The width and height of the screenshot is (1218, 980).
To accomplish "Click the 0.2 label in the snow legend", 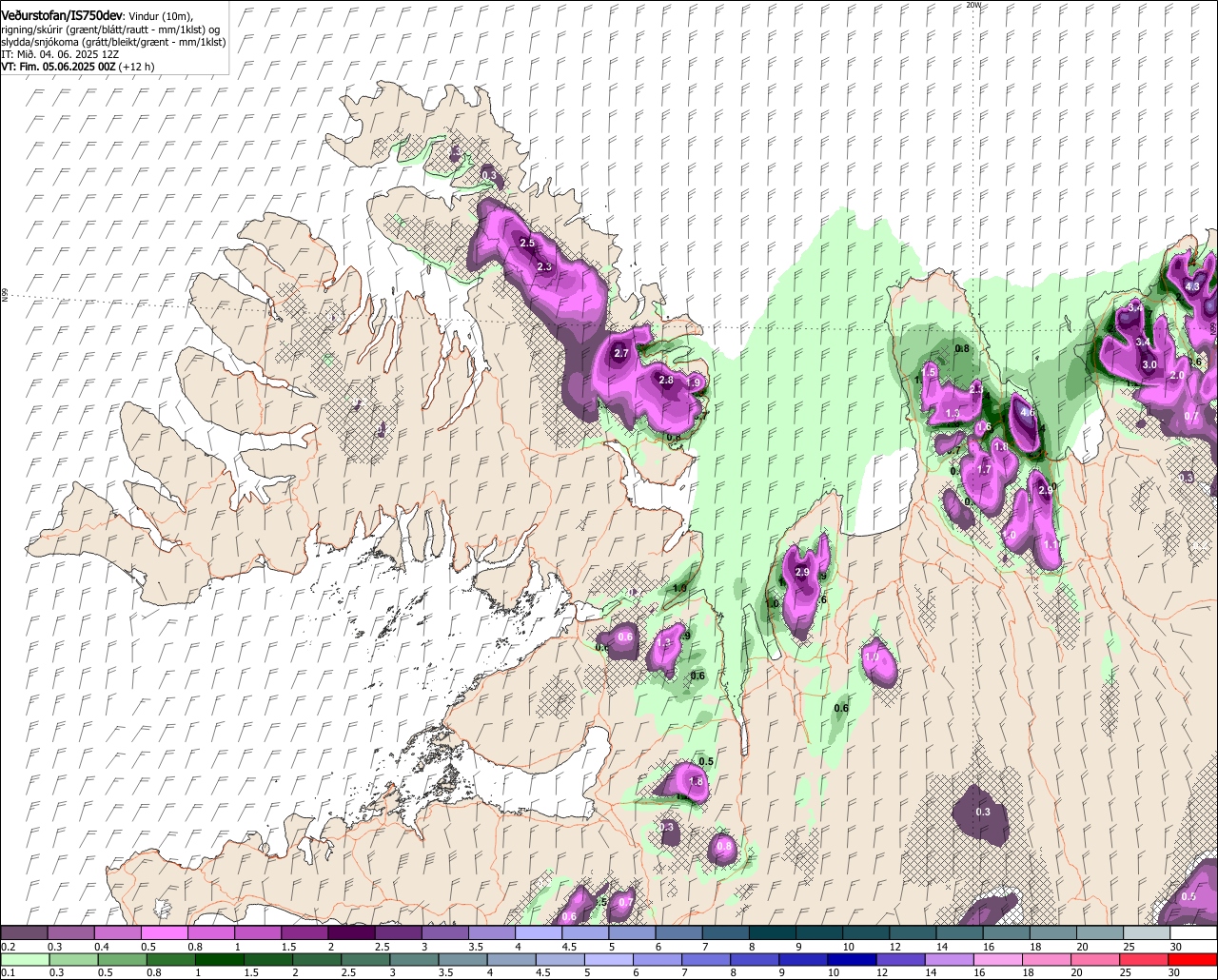I will click(x=9, y=947).
